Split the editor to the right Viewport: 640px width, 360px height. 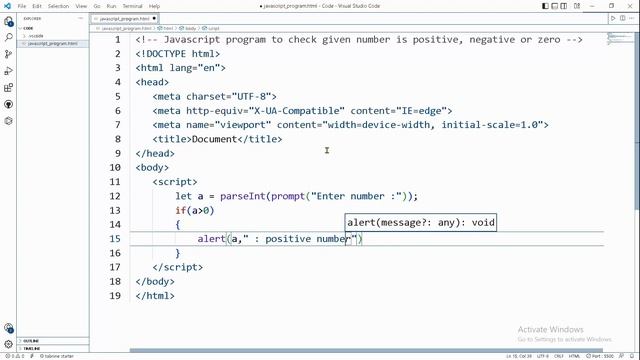(622, 18)
